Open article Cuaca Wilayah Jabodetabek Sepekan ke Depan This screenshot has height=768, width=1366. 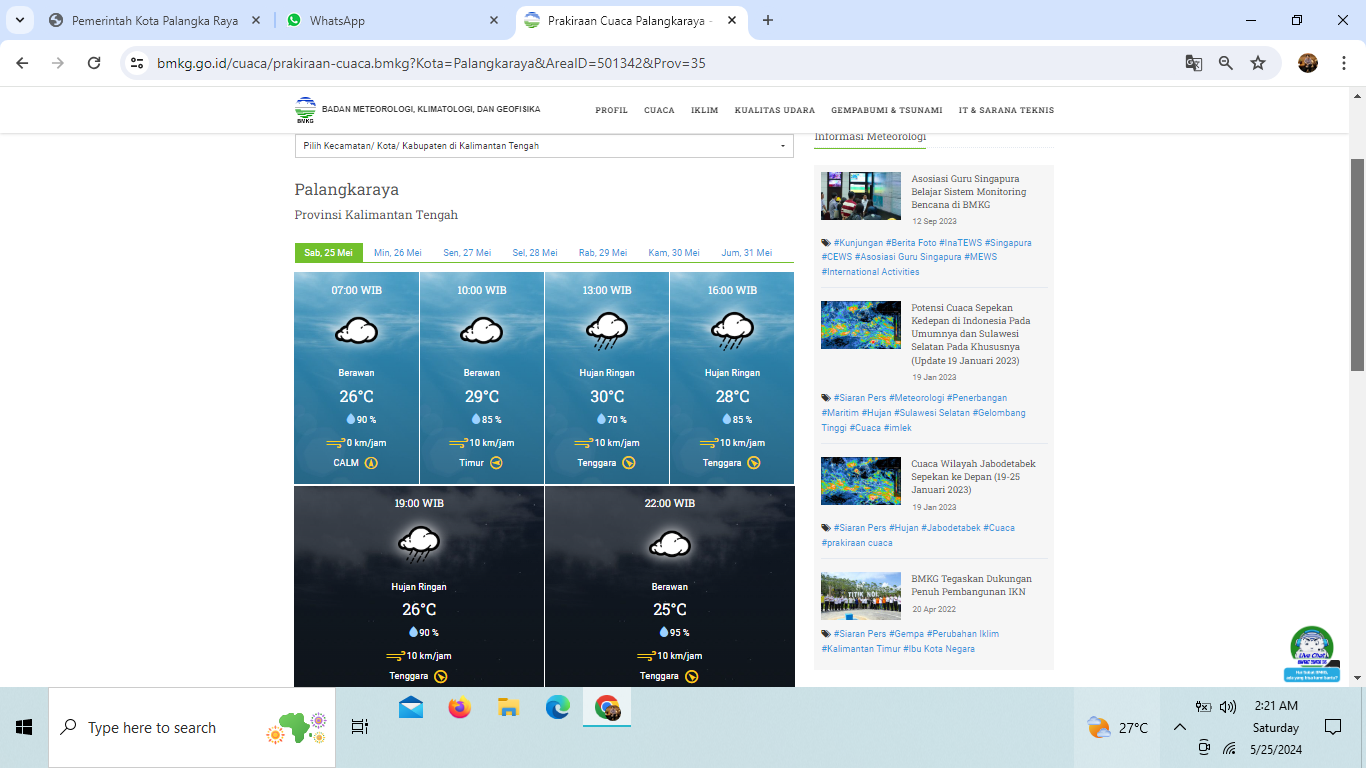click(x=973, y=477)
